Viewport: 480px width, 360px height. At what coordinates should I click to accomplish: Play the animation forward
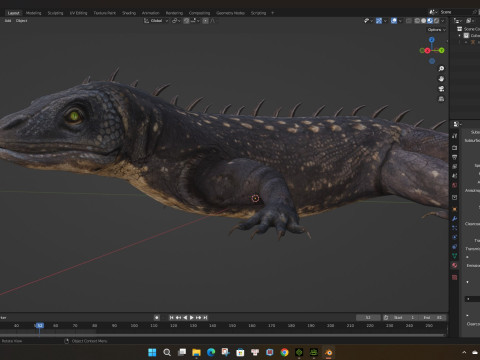pos(192,318)
